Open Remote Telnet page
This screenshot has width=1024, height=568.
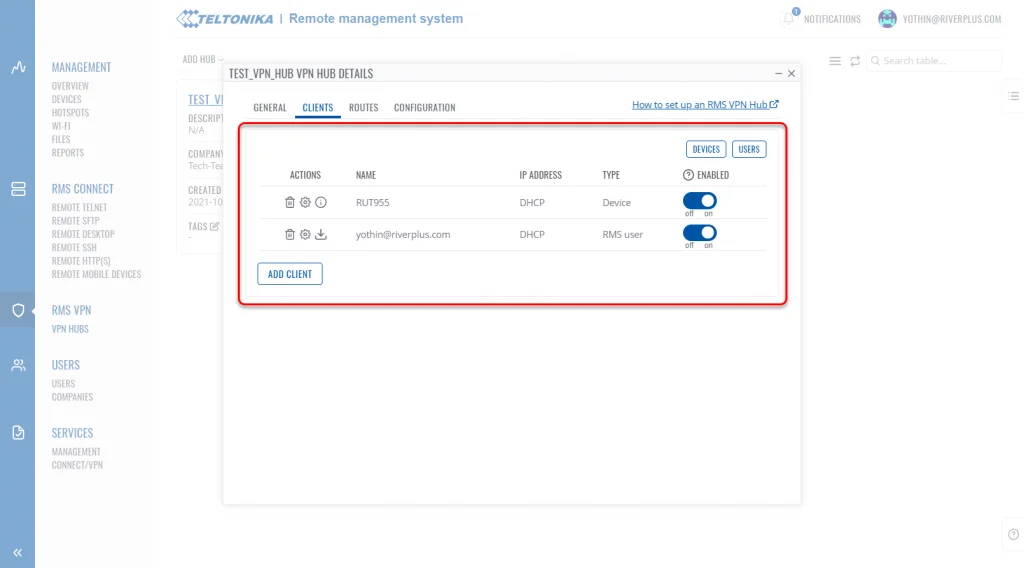79,208
